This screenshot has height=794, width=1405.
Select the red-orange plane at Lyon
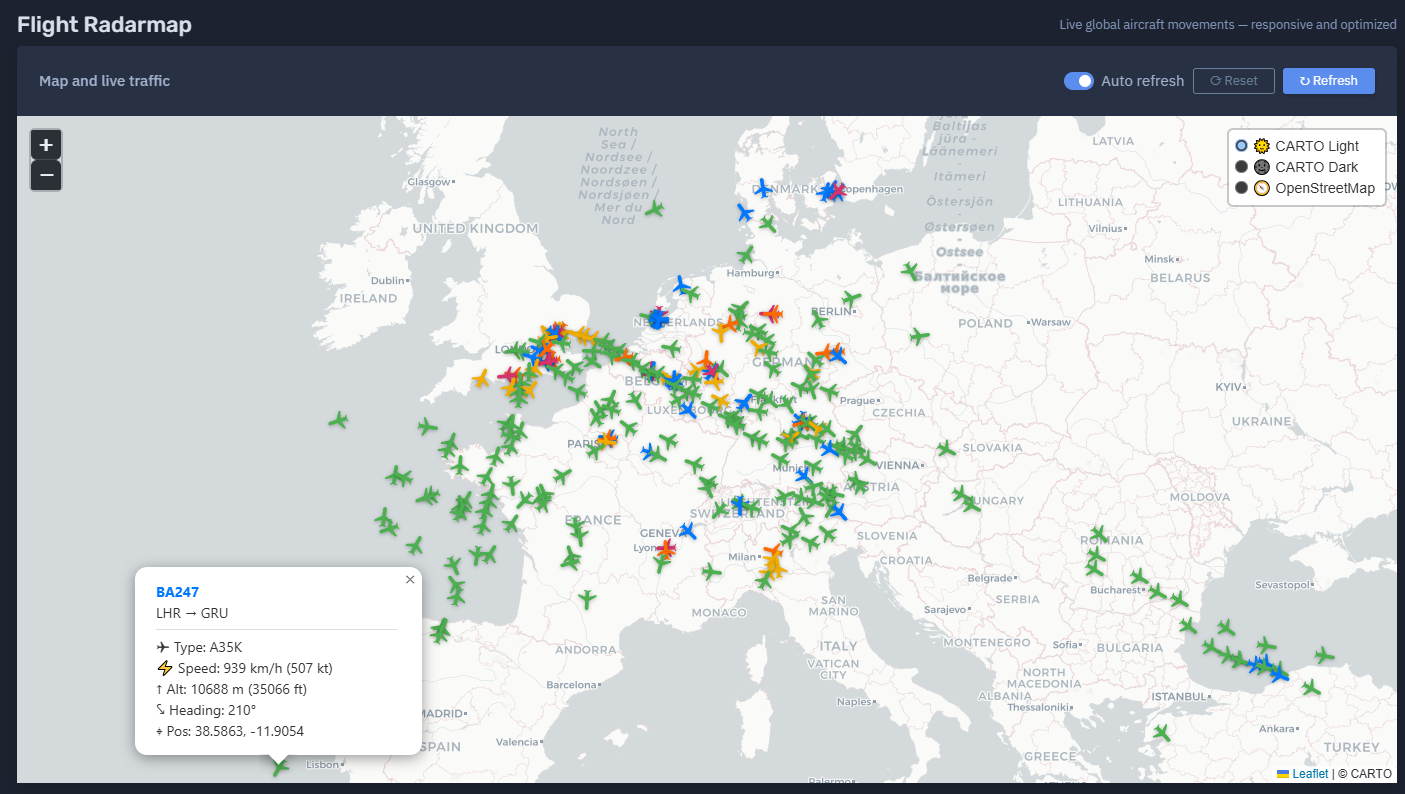pos(665,548)
